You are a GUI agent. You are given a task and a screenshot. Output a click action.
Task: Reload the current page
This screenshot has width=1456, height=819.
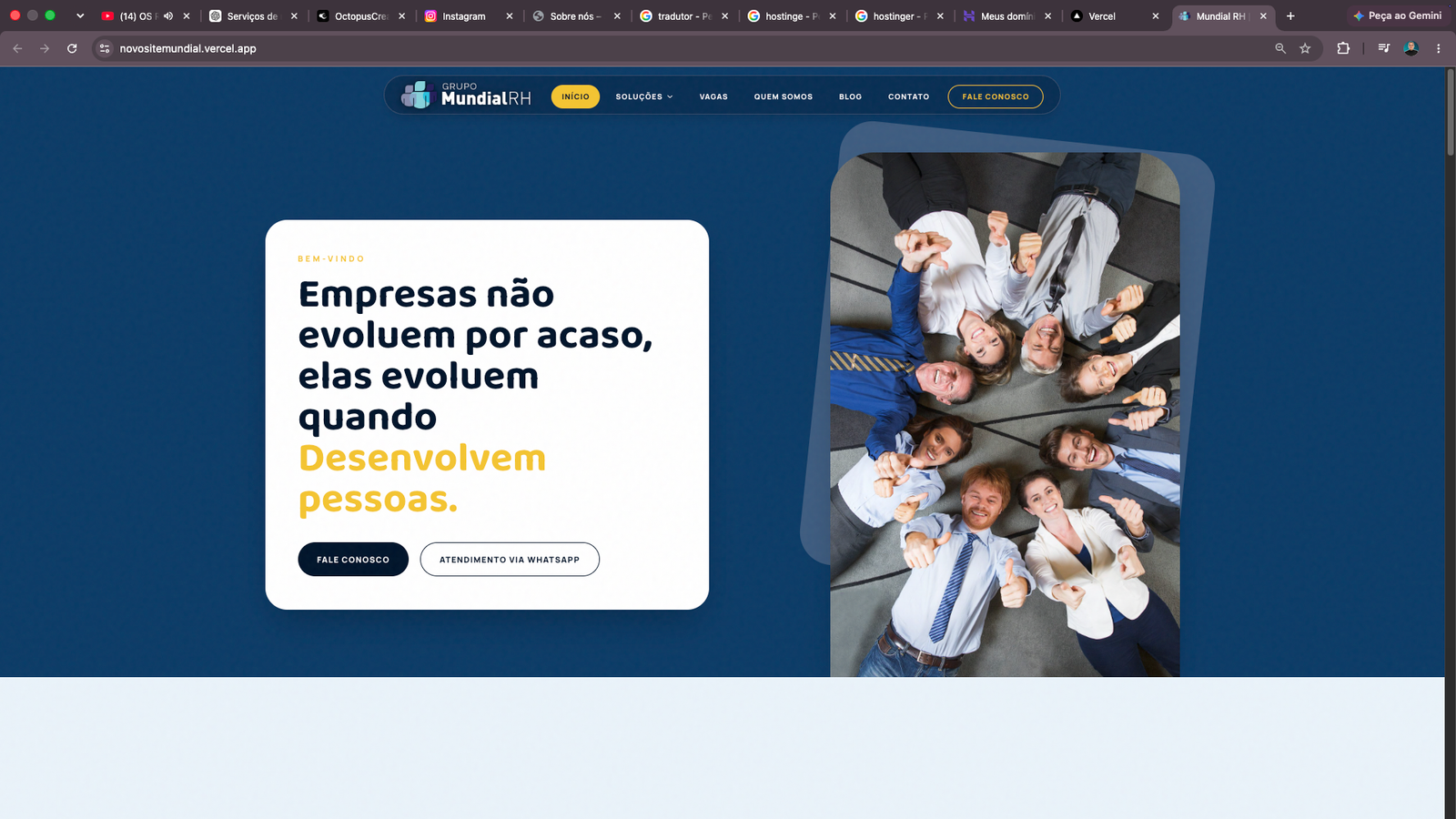[x=72, y=48]
